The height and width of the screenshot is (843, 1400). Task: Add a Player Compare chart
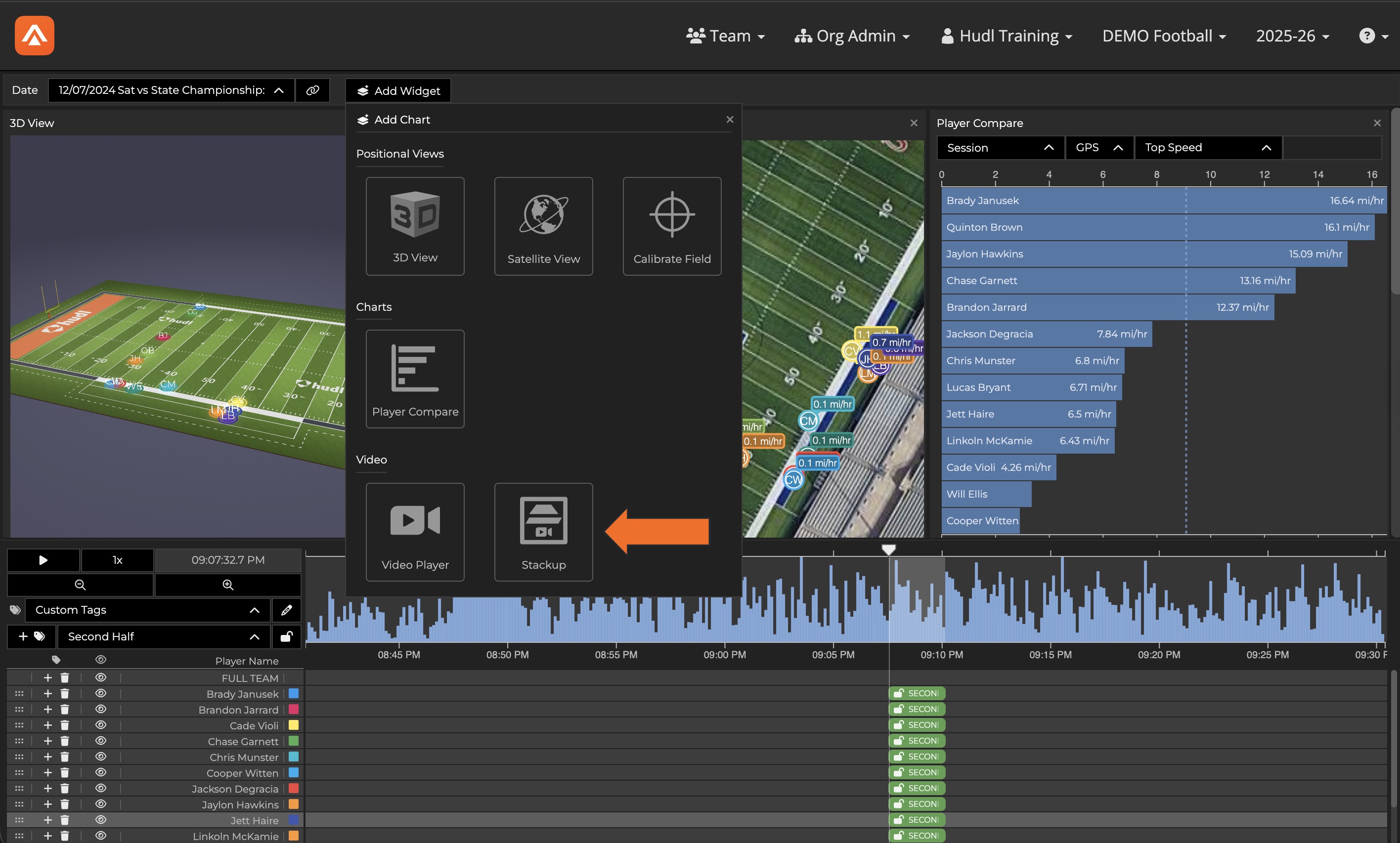tap(415, 379)
